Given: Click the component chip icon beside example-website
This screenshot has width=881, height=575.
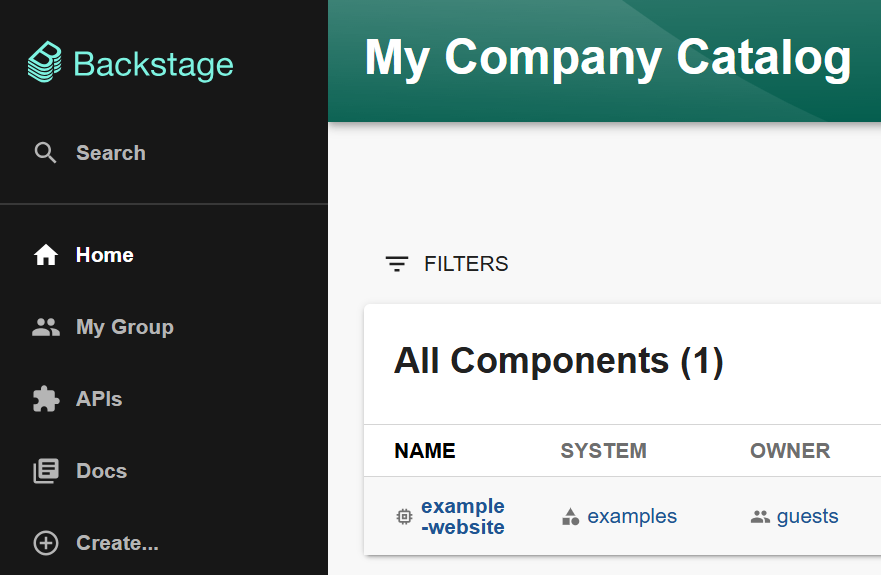Looking at the screenshot, I should (x=404, y=517).
